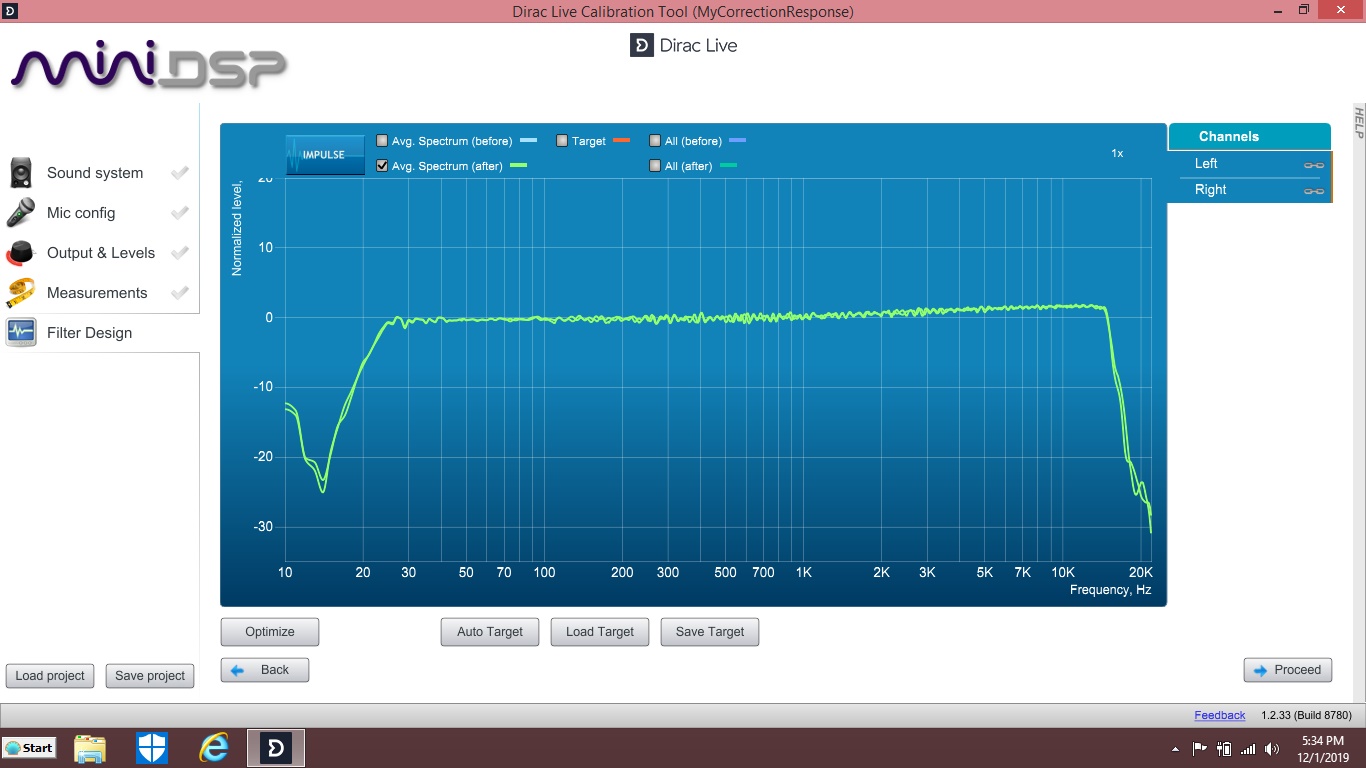This screenshot has height=768, width=1366.
Task: Open the Impulse response view button
Action: pyautogui.click(x=326, y=155)
